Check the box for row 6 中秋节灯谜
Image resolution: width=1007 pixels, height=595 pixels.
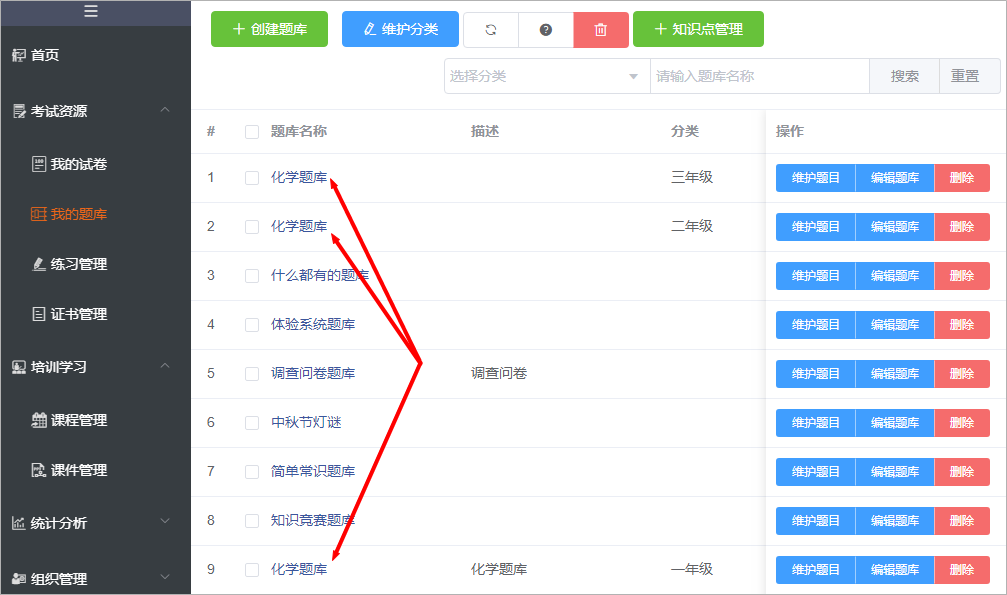(252, 423)
